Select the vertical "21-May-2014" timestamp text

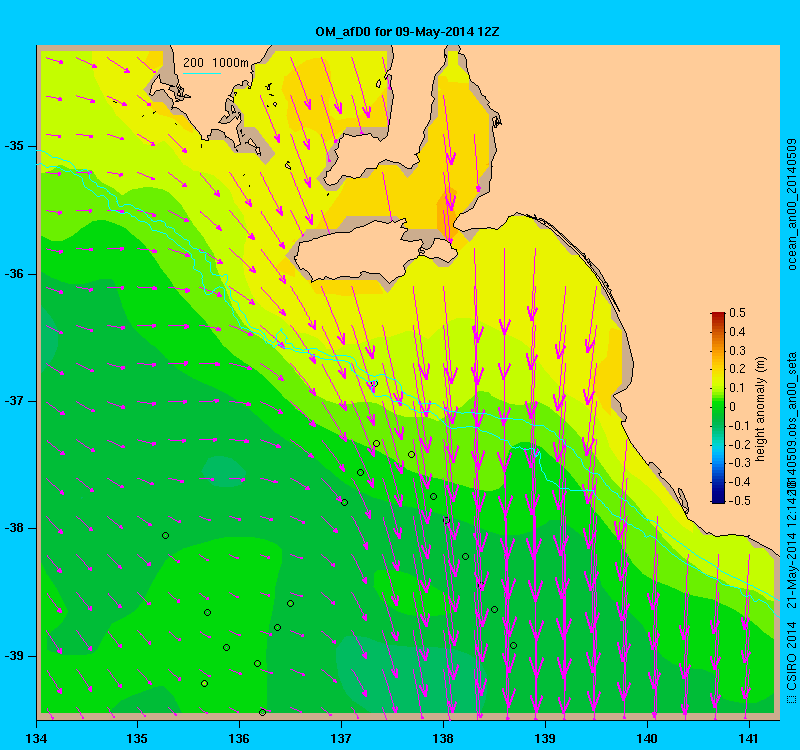(791, 570)
